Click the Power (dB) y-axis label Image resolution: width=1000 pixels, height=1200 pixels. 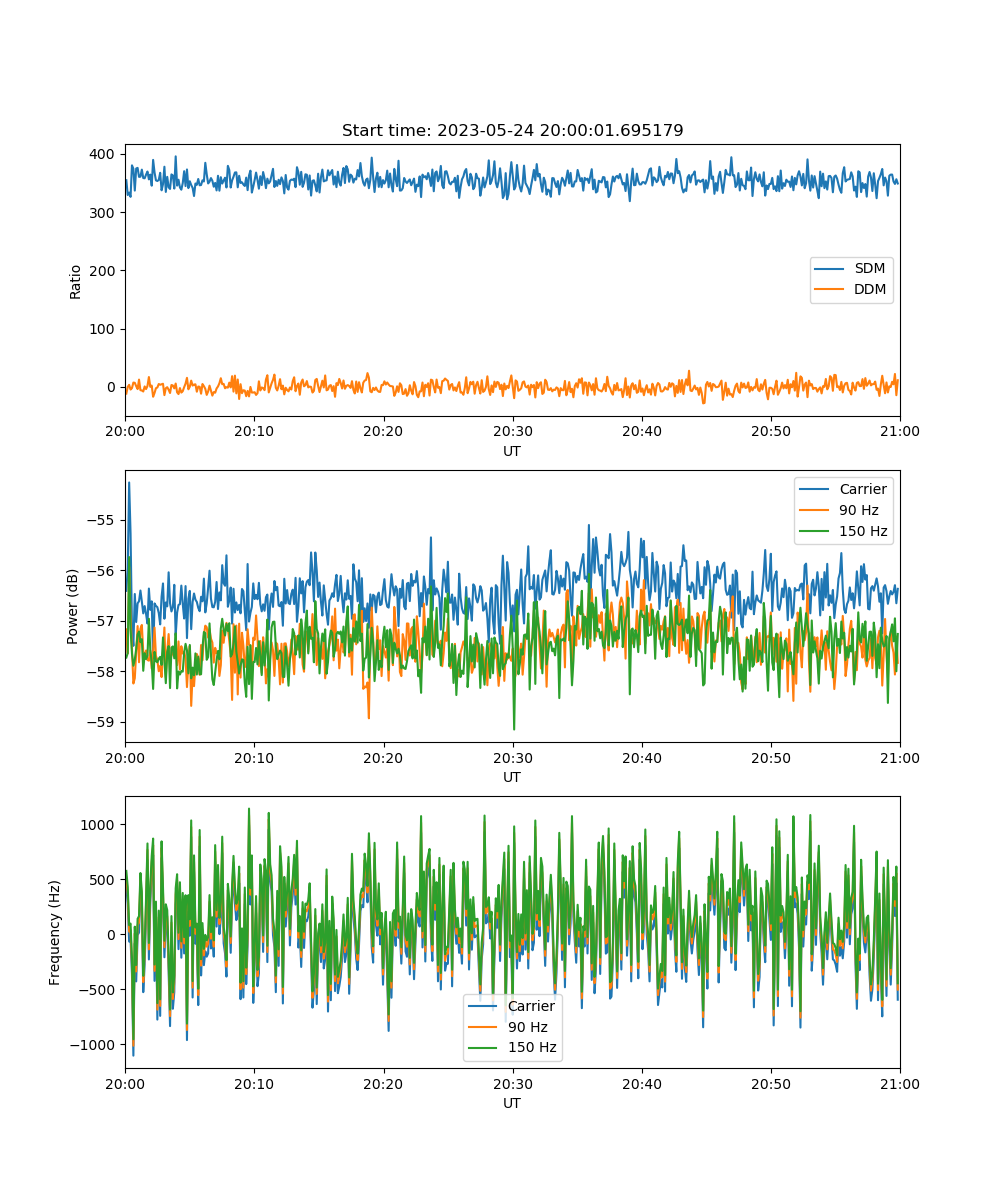pyautogui.click(x=73, y=606)
